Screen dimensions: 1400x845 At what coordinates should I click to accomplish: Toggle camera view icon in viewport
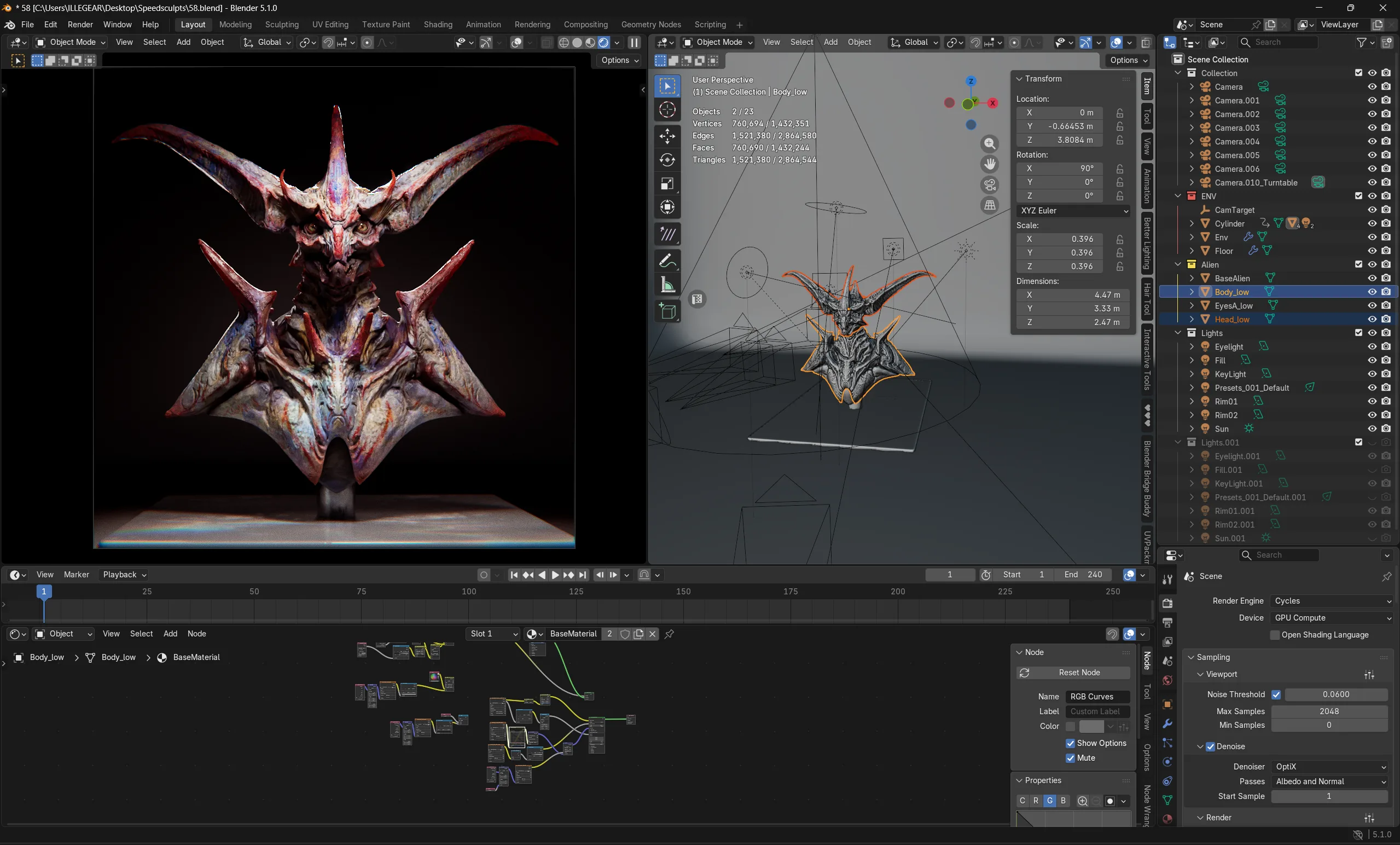point(989,184)
